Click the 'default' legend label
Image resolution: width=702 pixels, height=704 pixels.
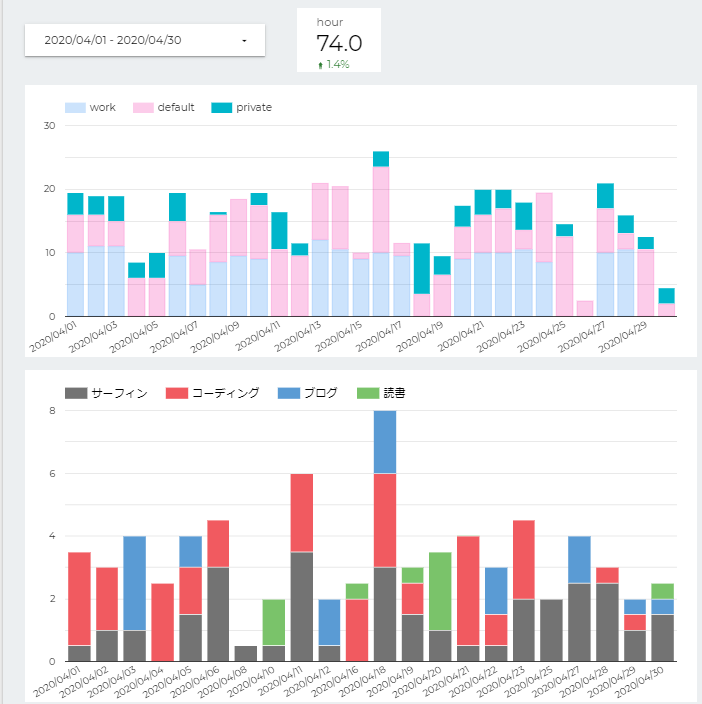pyautogui.click(x=176, y=107)
